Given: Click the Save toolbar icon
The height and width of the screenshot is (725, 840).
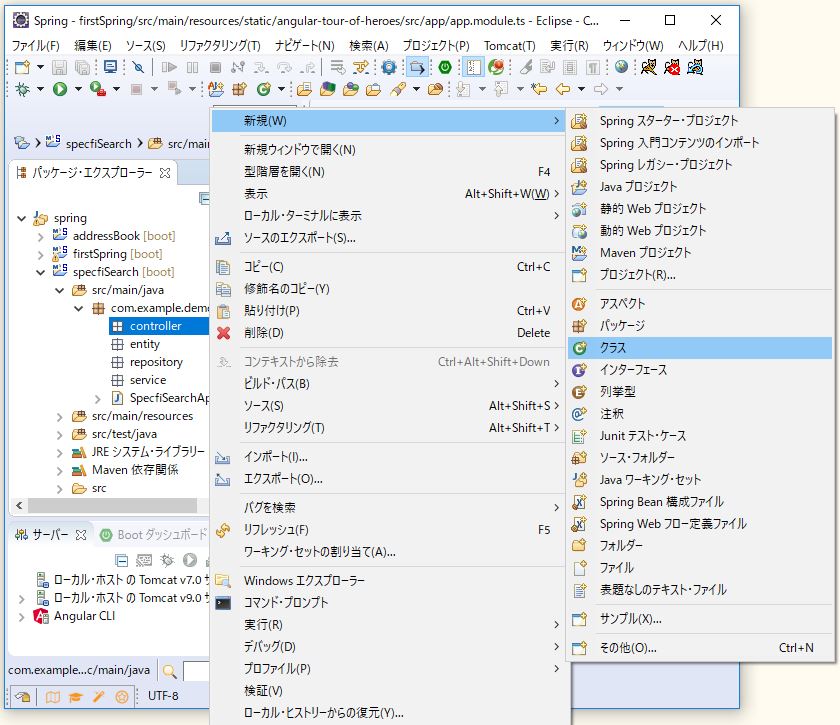Looking at the screenshot, I should click(59, 67).
